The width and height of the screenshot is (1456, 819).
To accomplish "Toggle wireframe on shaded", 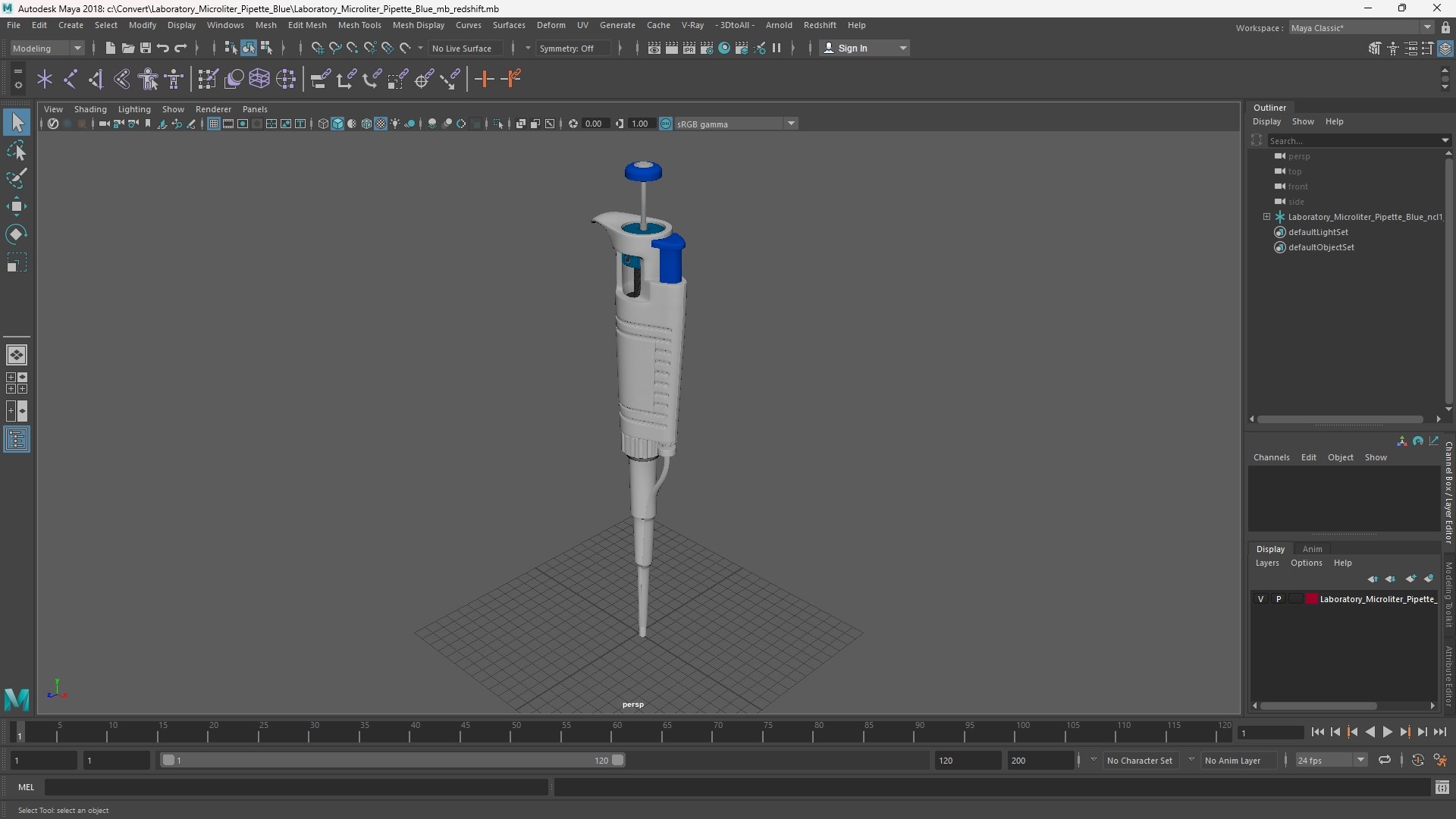I will coord(366,124).
